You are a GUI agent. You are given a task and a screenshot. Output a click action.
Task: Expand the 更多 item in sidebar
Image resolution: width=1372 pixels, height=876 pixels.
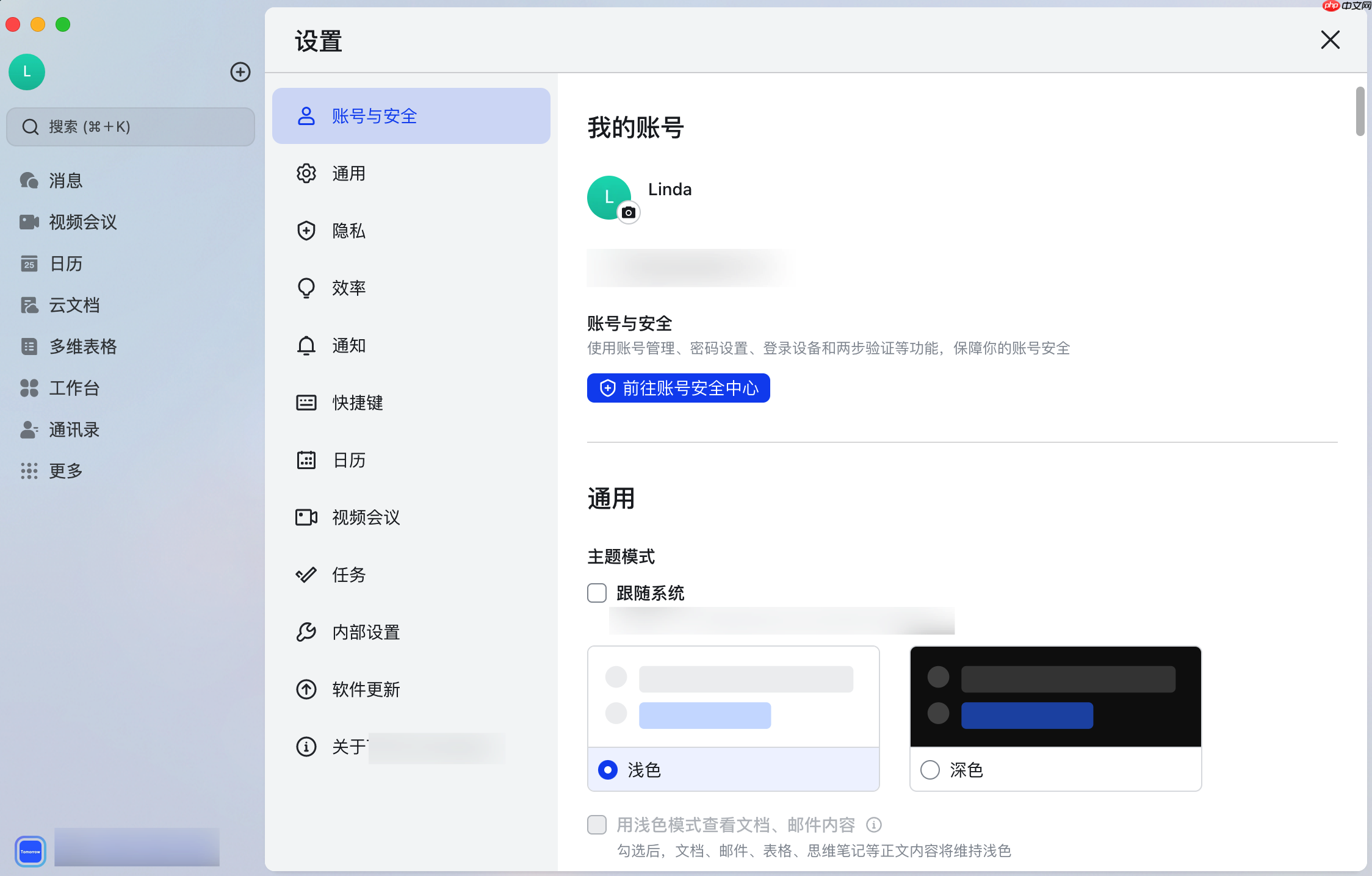65,471
